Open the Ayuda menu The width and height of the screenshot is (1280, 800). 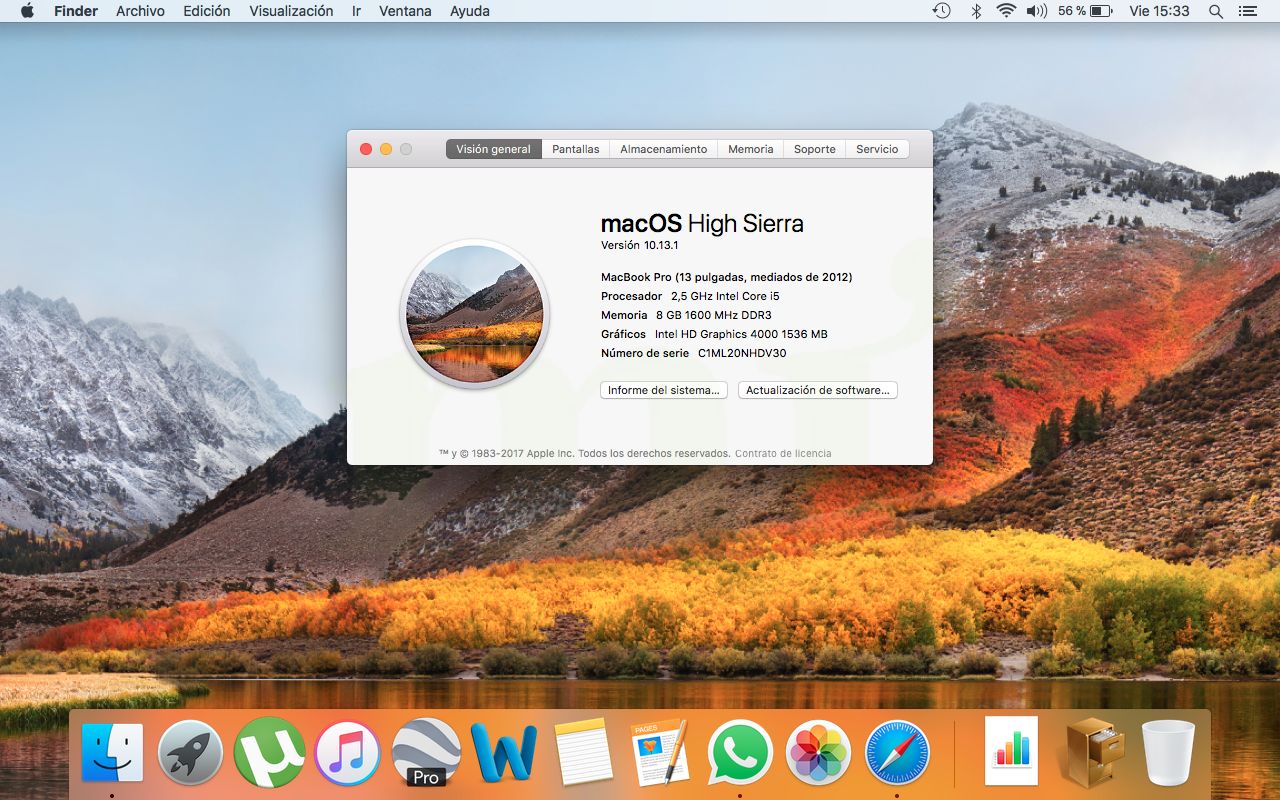click(470, 11)
